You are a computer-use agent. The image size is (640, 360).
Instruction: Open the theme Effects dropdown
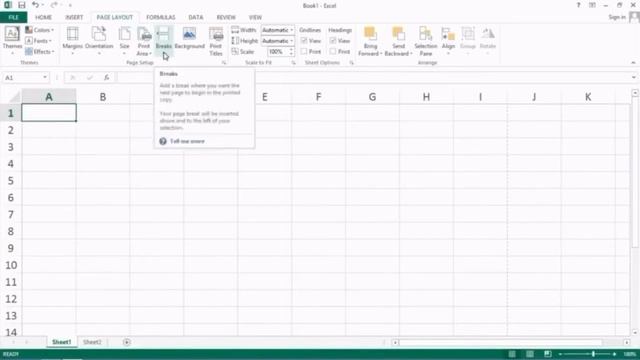pyautogui.click(x=40, y=51)
